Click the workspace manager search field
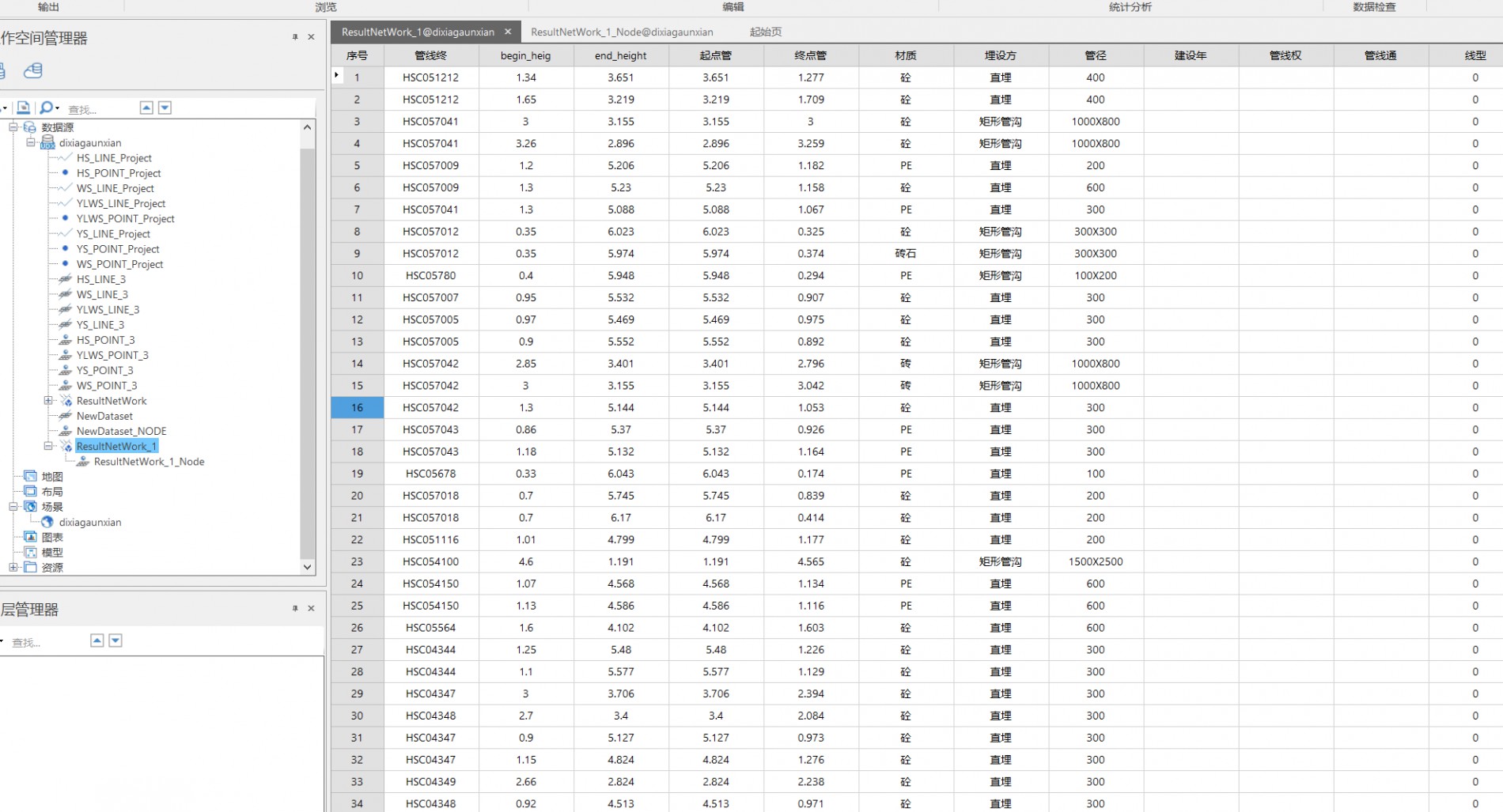1503x812 pixels. [x=99, y=109]
